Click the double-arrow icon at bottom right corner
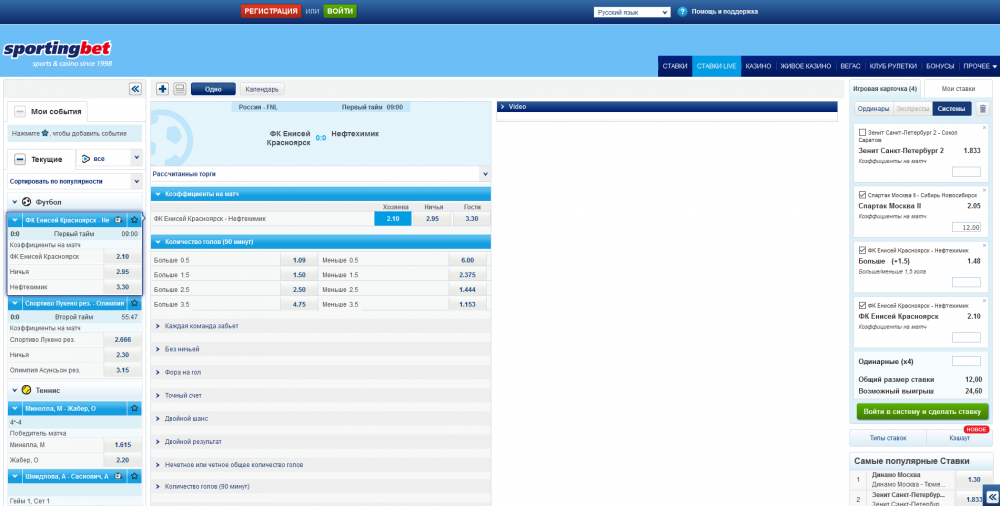The width and height of the screenshot is (1000, 506). [992, 497]
